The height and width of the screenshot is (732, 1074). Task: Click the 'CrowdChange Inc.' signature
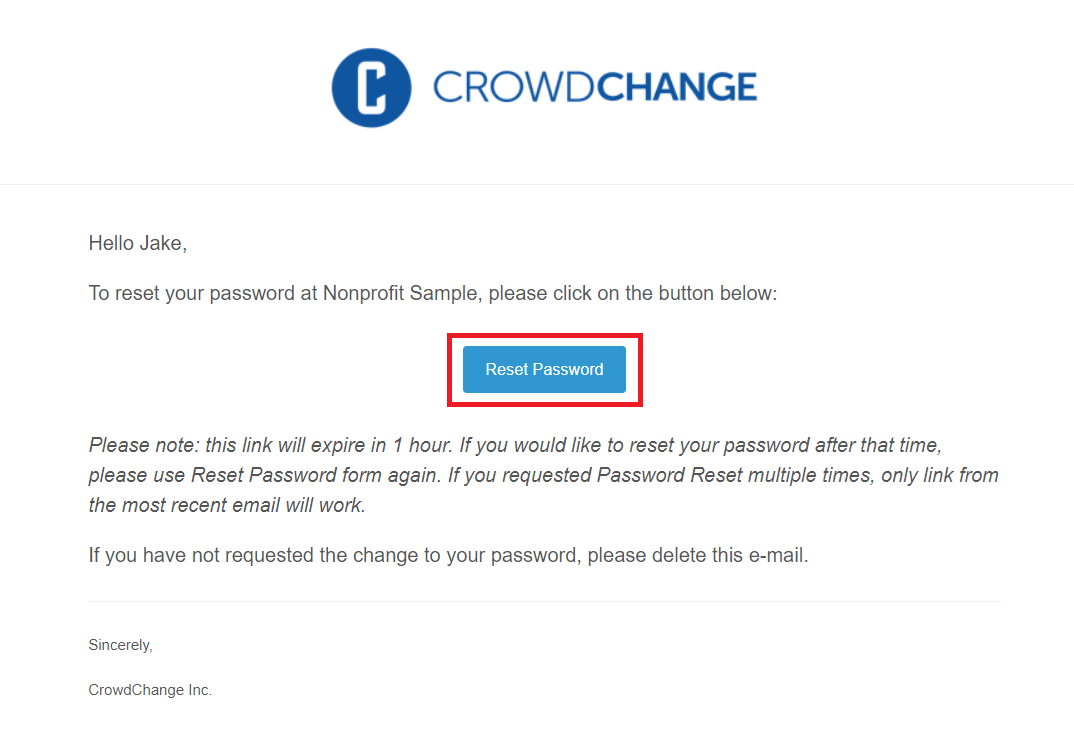coord(150,690)
